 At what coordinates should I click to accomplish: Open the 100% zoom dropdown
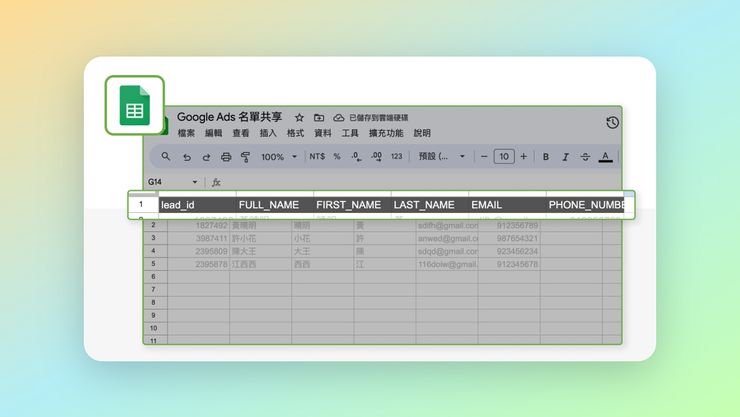click(x=279, y=157)
